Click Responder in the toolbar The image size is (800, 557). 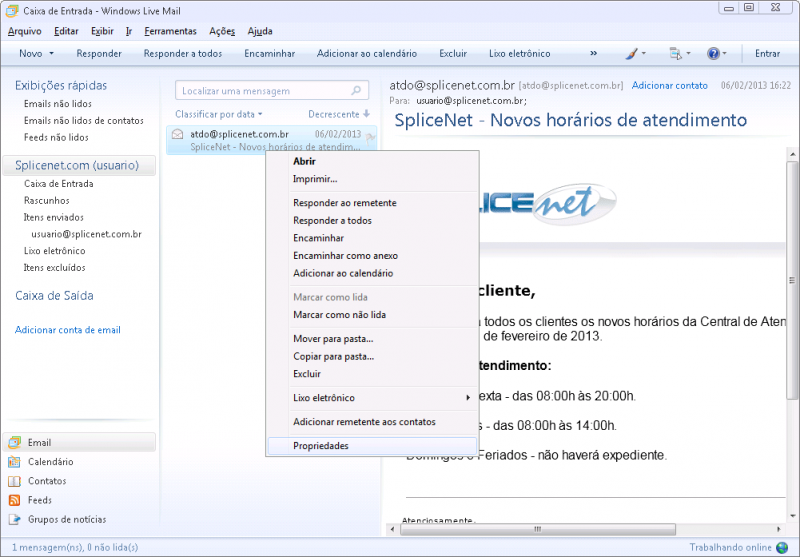click(99, 54)
